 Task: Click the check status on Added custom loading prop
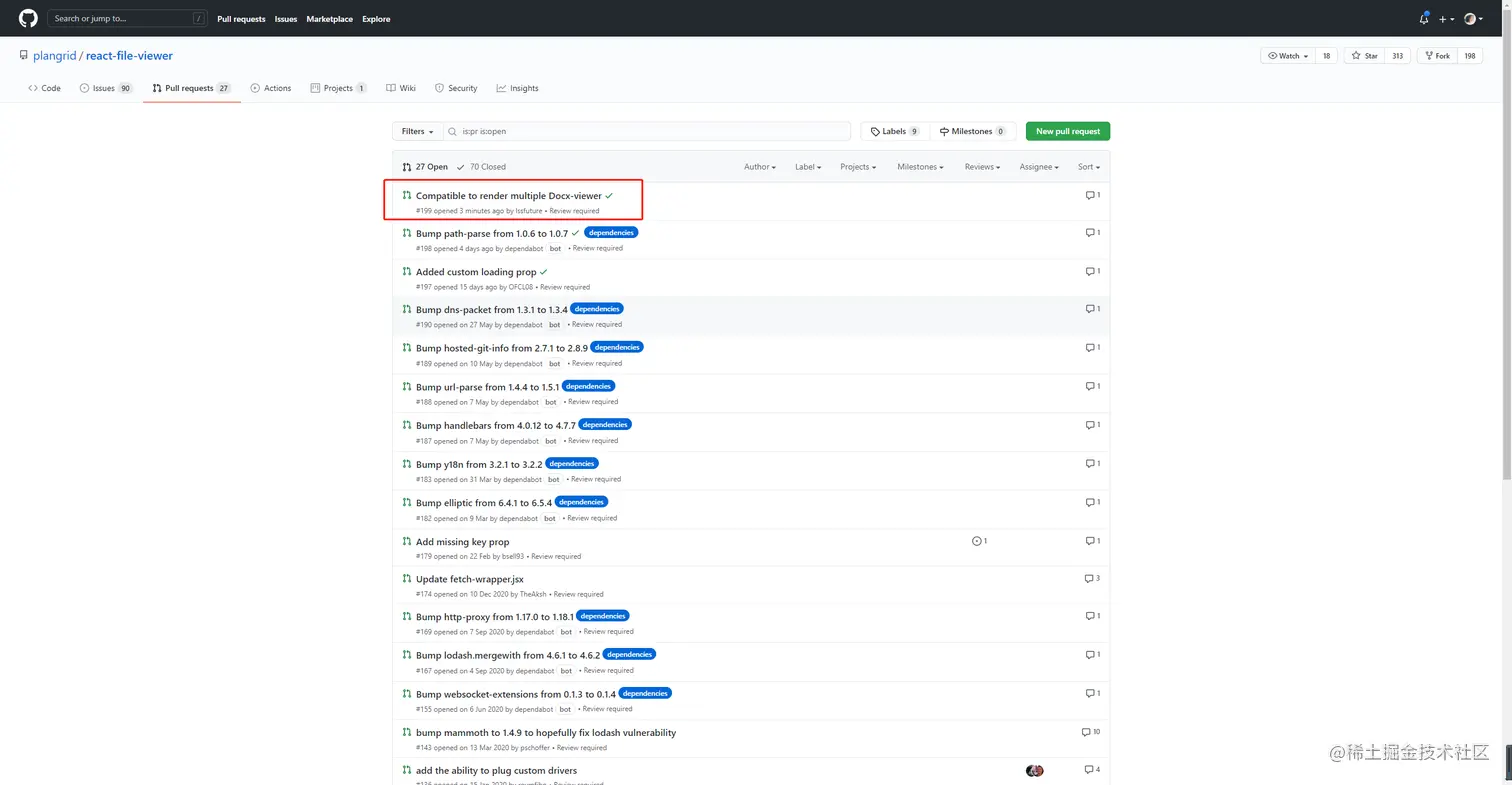543,272
